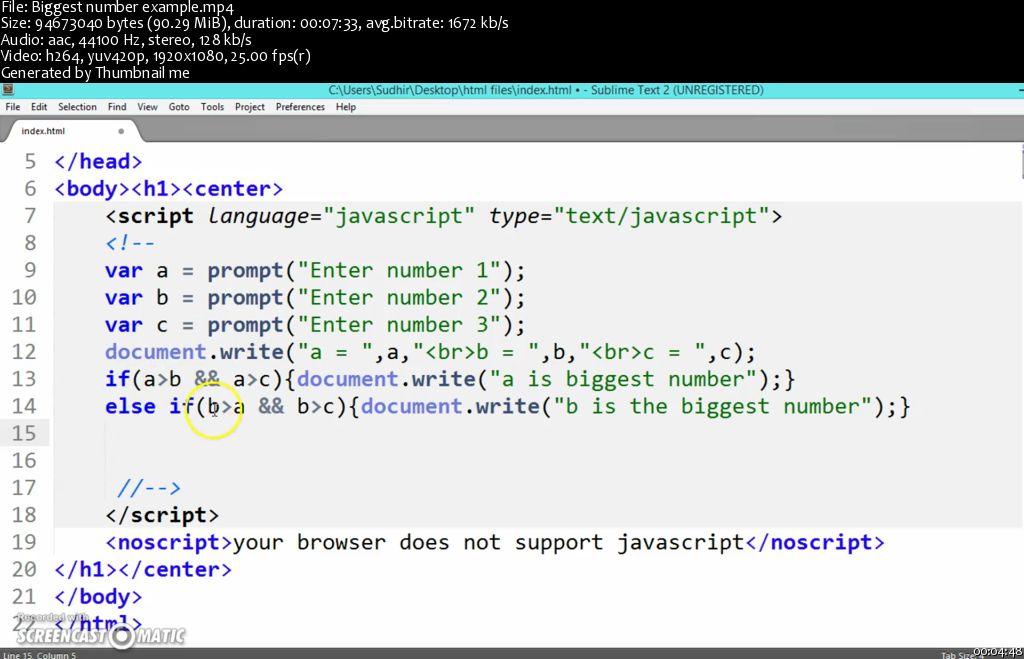
Task: Click the //--> comment on line 17
Action: pos(149,488)
